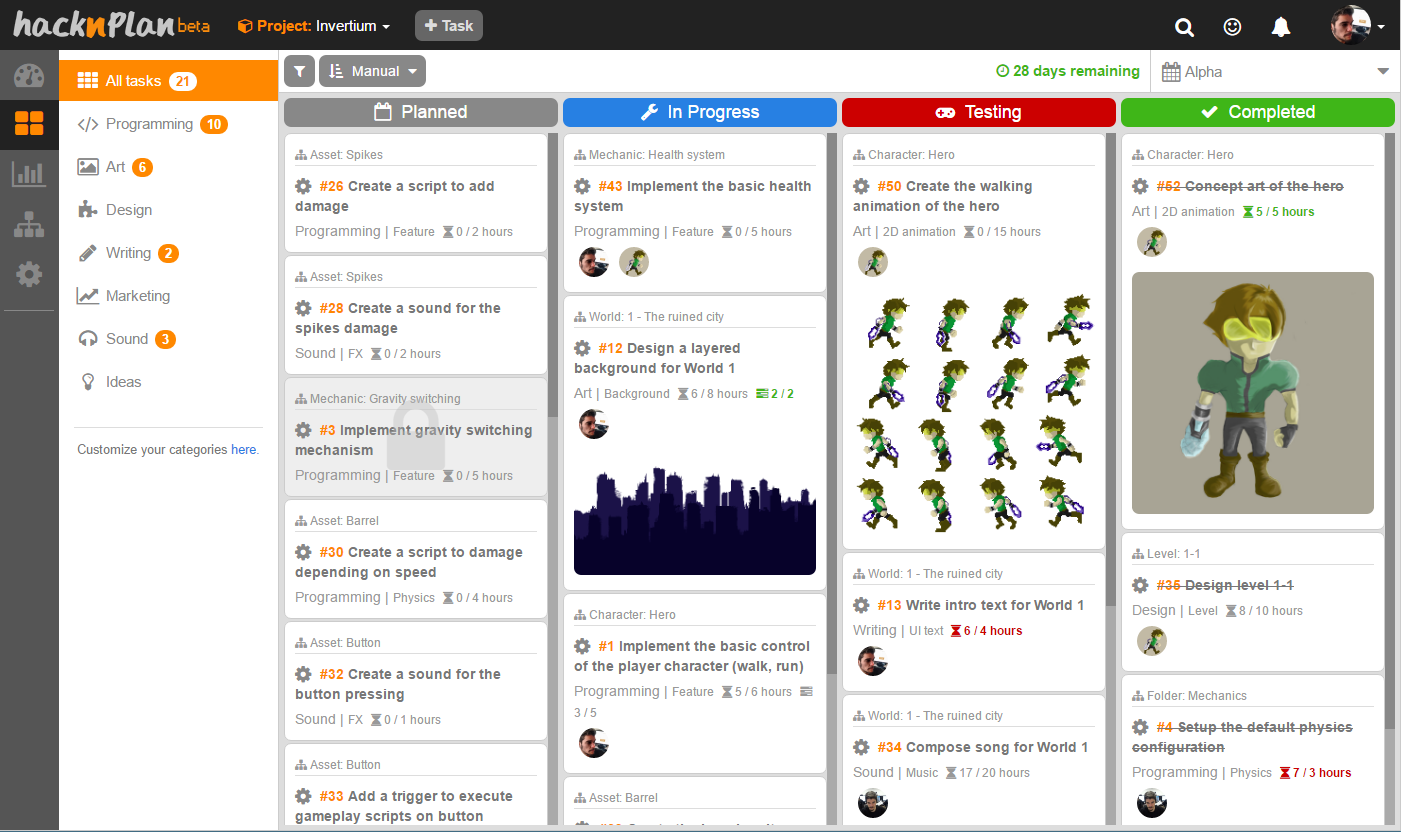Open the Project: Invertium dropdown
This screenshot has width=1401, height=832.
click(314, 26)
